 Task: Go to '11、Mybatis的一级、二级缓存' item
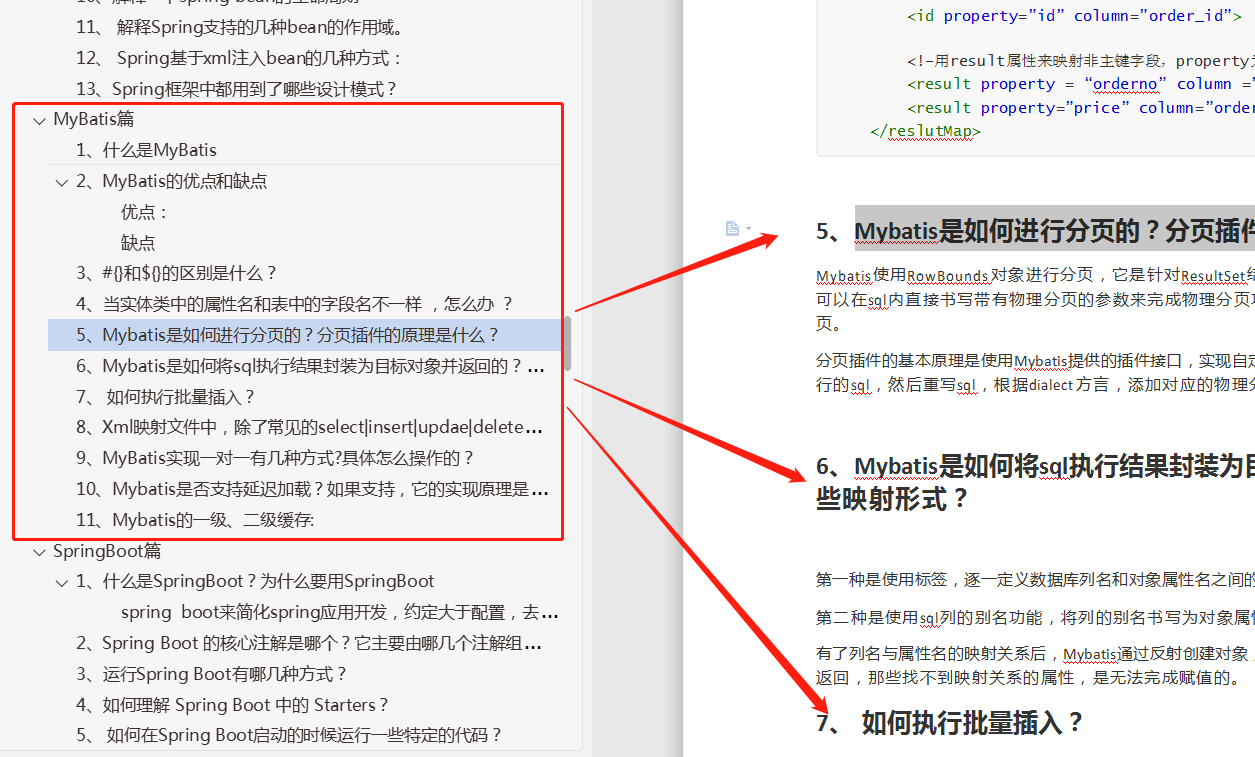(x=195, y=520)
